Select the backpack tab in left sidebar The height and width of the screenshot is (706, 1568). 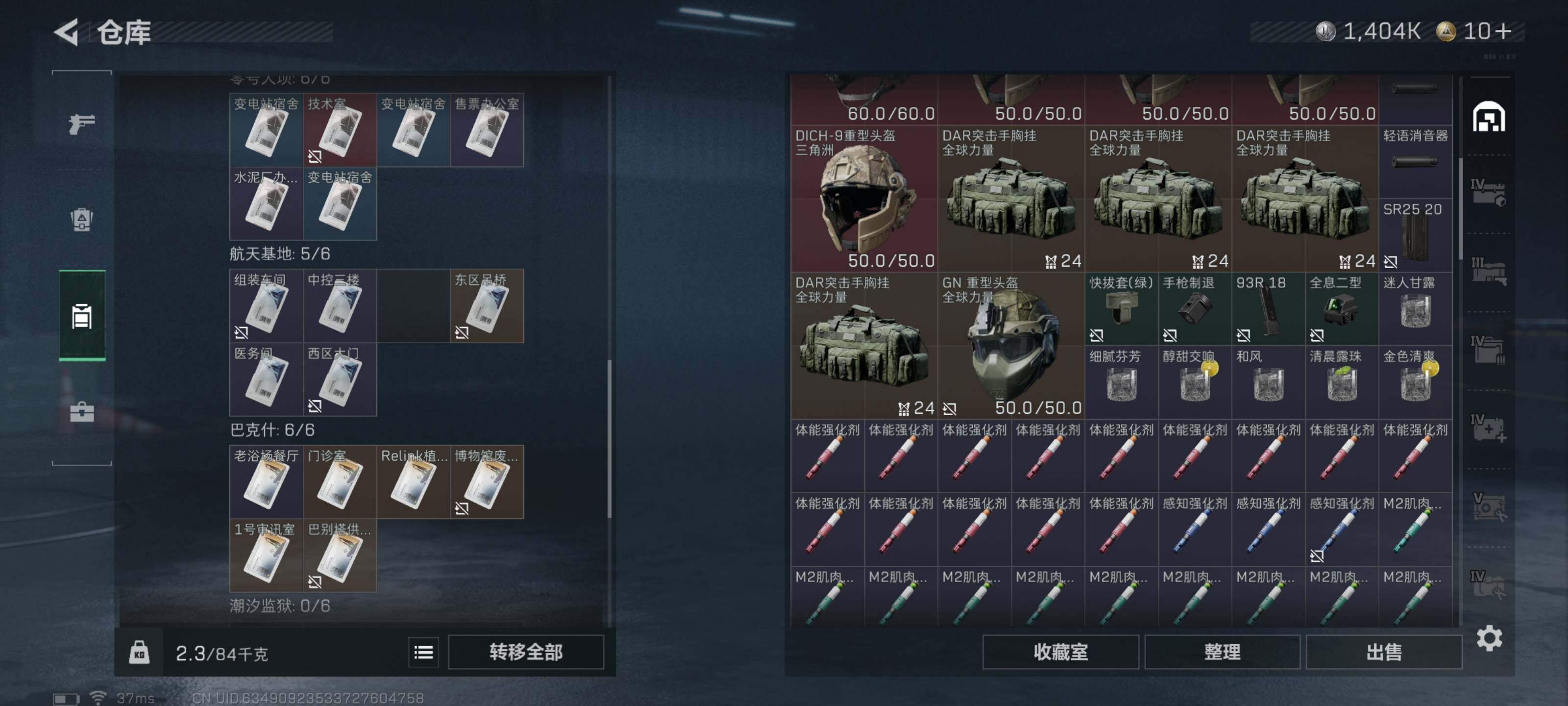(81, 220)
